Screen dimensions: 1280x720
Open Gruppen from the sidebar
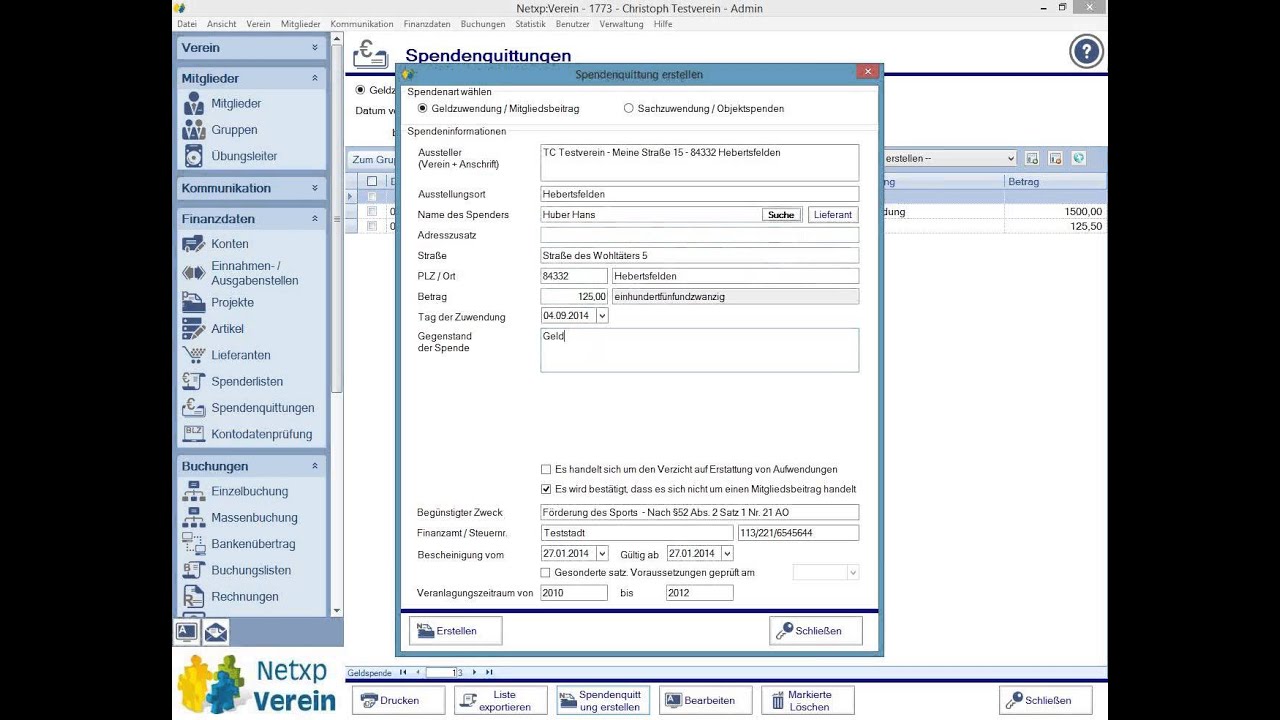(194, 130)
